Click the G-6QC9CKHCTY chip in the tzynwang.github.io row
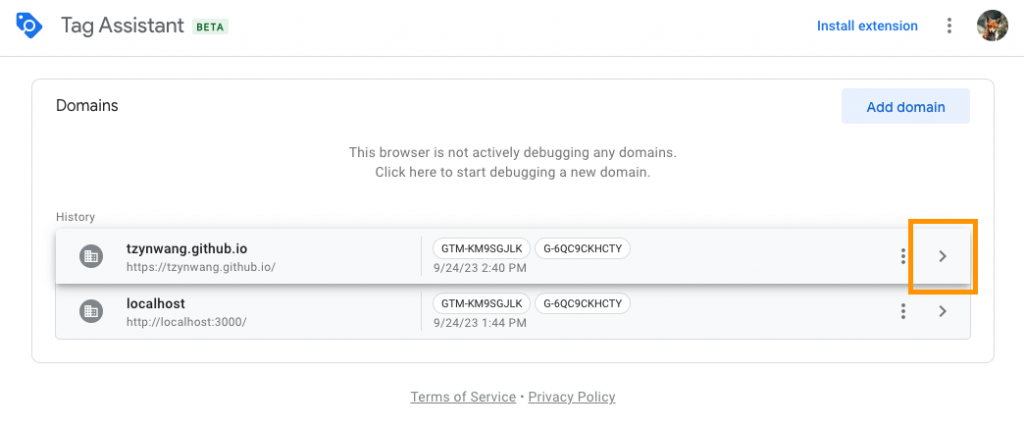The height and width of the screenshot is (429, 1024). (x=583, y=248)
